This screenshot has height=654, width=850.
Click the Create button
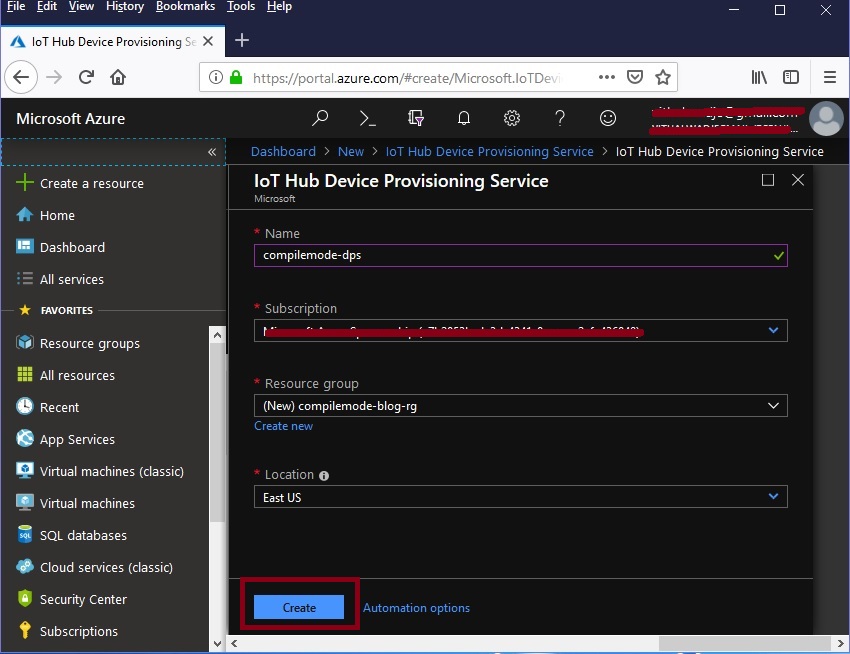tap(298, 607)
